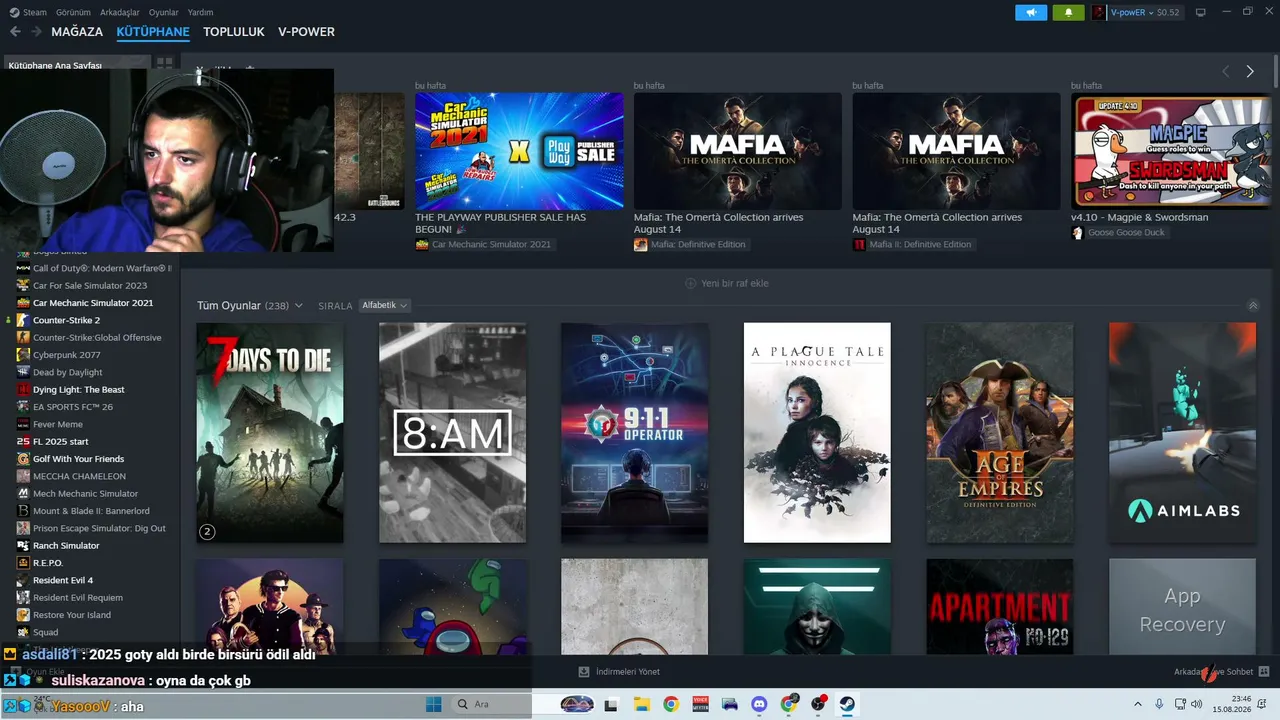Select Dead by Daylight in game list
Image resolution: width=1280 pixels, height=720 pixels.
(68, 372)
